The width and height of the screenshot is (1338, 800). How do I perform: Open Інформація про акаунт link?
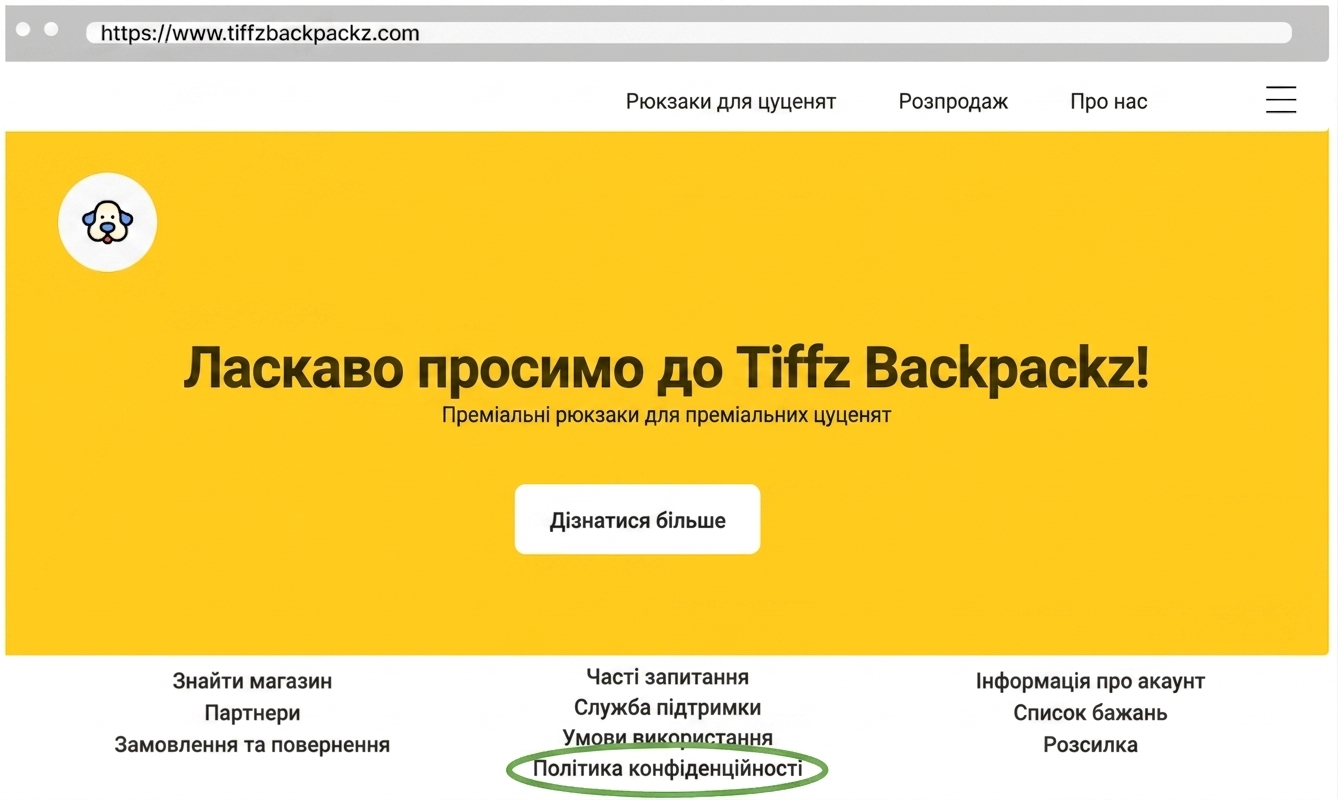(1090, 681)
